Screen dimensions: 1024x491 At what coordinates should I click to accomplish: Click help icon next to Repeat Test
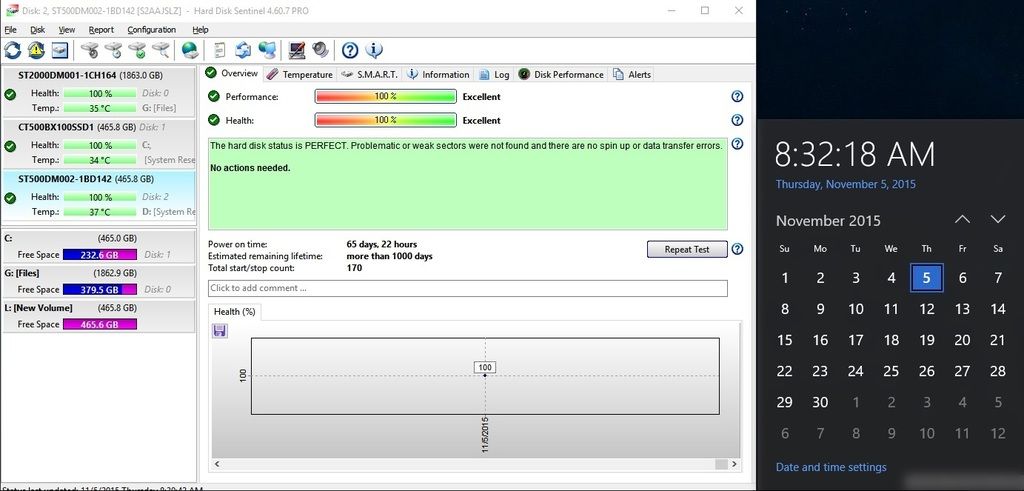click(x=737, y=249)
